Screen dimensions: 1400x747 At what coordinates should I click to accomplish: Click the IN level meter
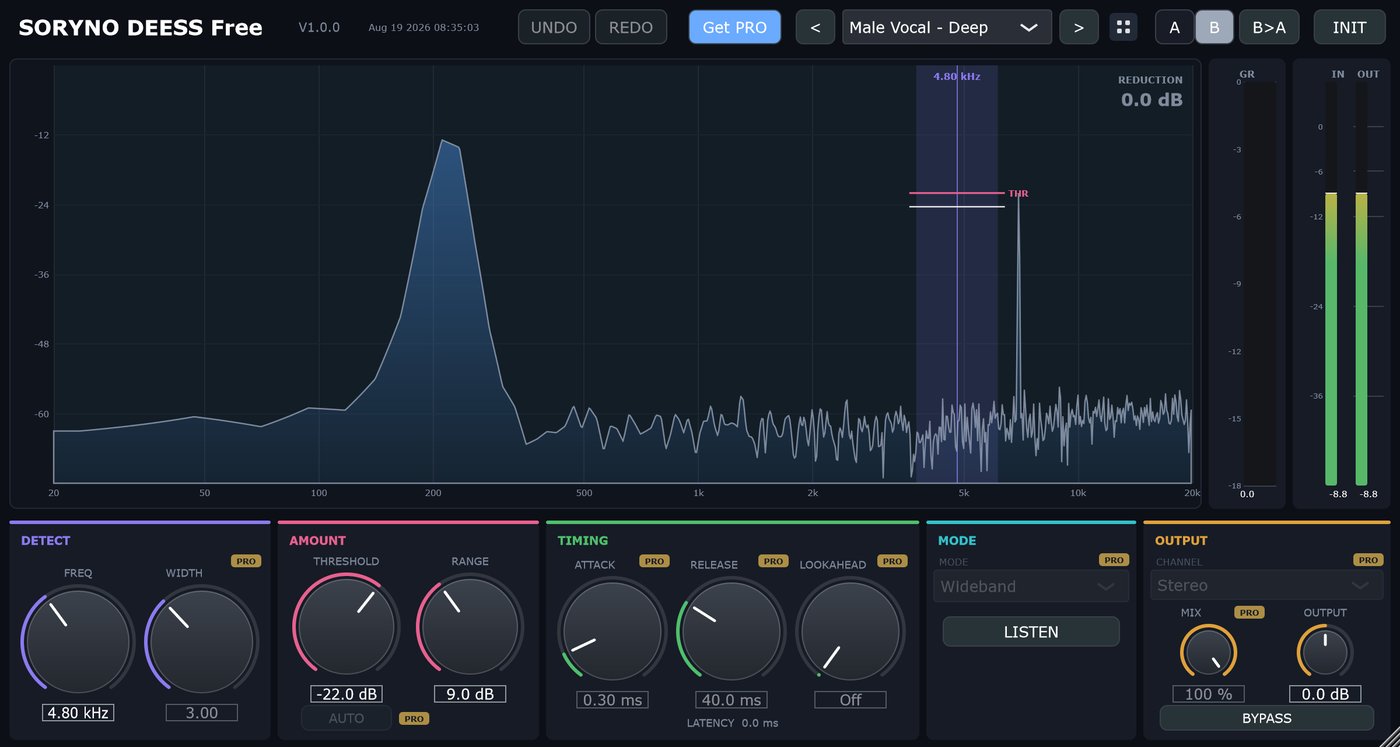1331,284
